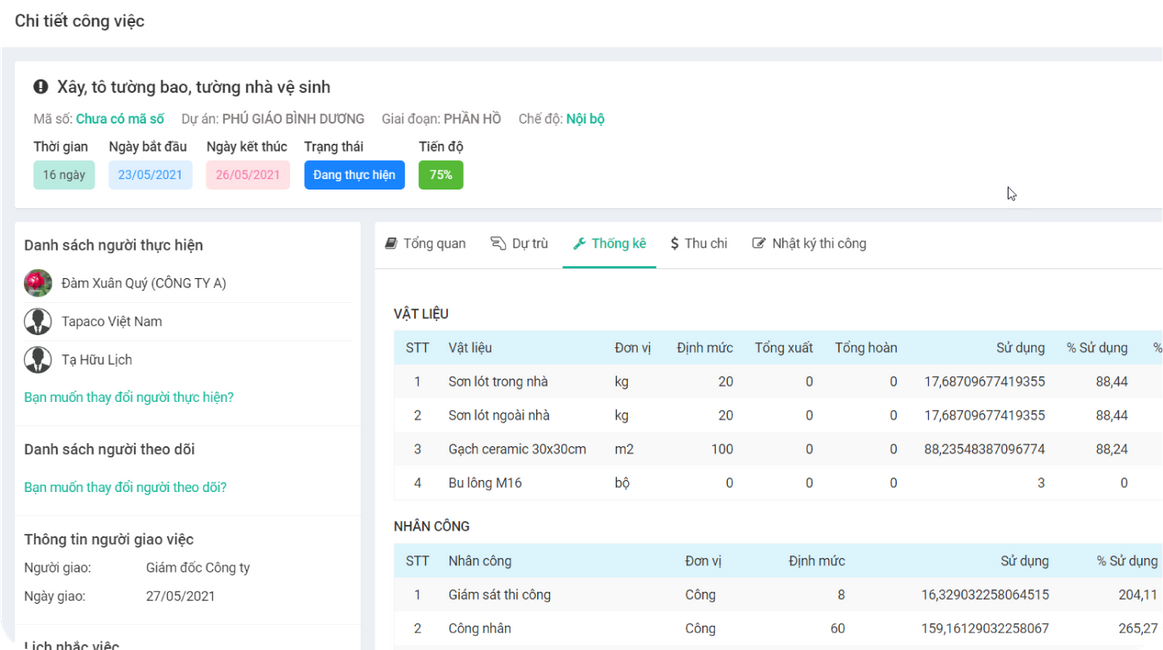
Task: Click the wrench icon on Thống kê tab
Action: click(579, 243)
